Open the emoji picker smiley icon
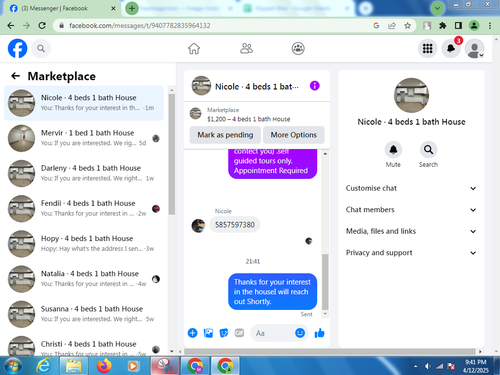Viewport: 500px width, 375px height. tap(300, 333)
